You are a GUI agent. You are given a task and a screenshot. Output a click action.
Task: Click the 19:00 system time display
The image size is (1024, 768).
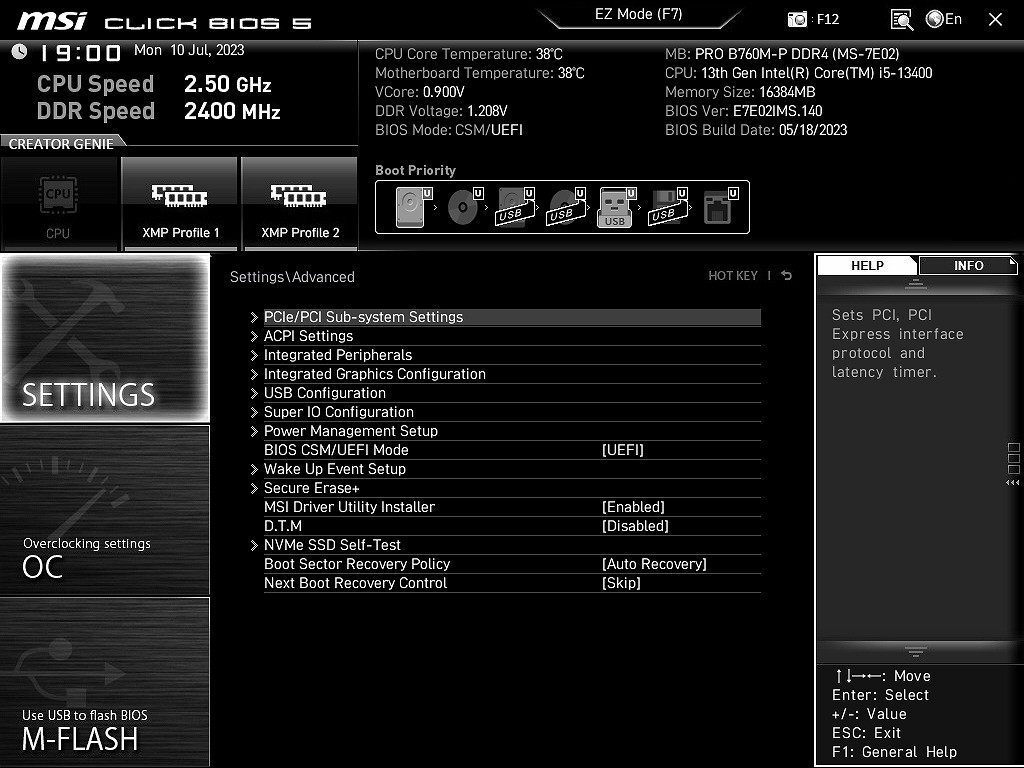coord(81,53)
